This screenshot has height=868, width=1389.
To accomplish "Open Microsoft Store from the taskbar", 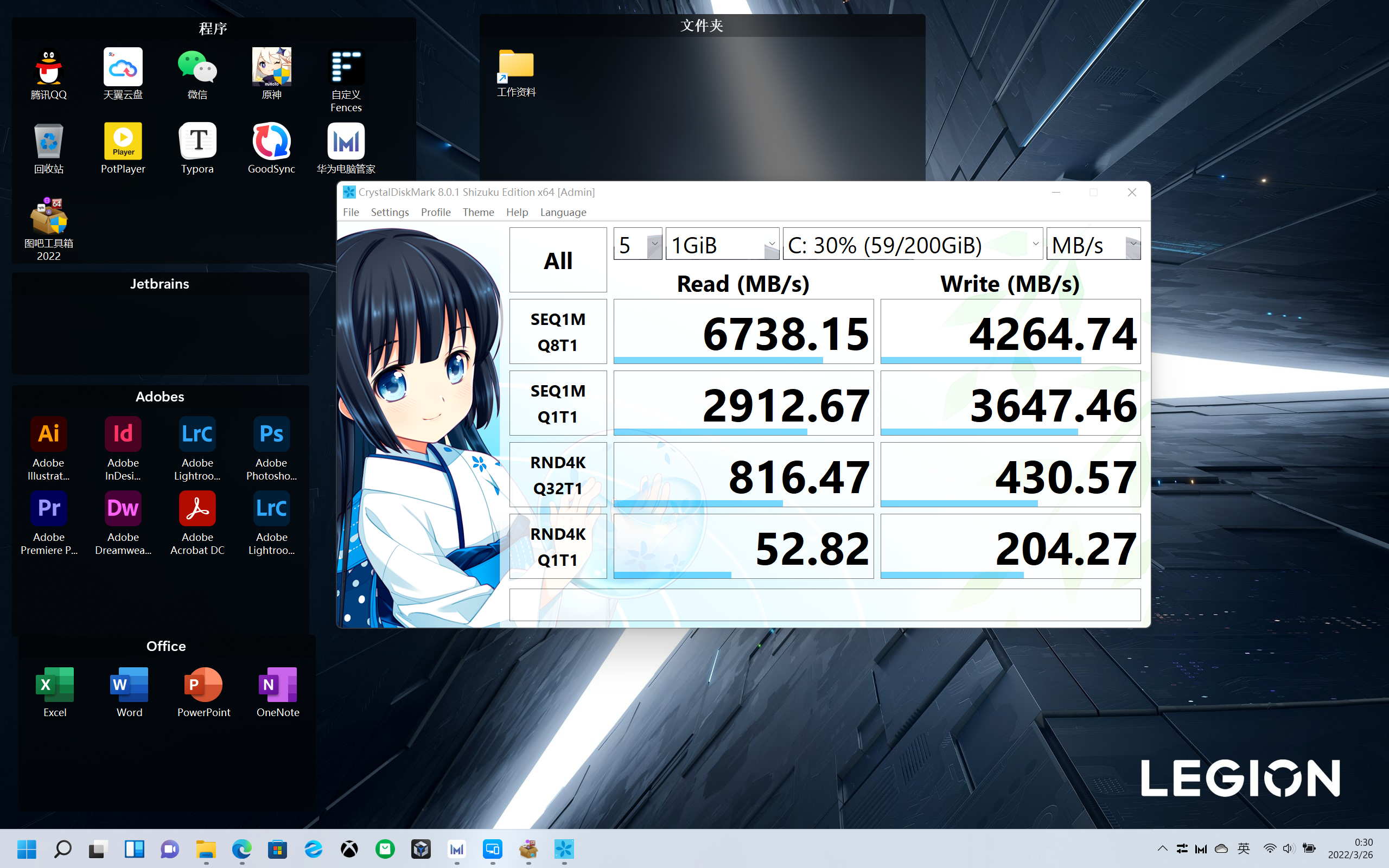I will 277,848.
